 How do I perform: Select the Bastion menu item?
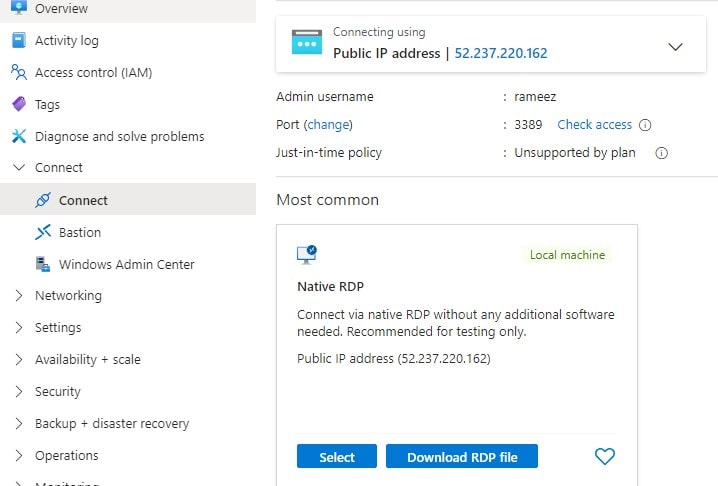pyautogui.click(x=128, y=232)
